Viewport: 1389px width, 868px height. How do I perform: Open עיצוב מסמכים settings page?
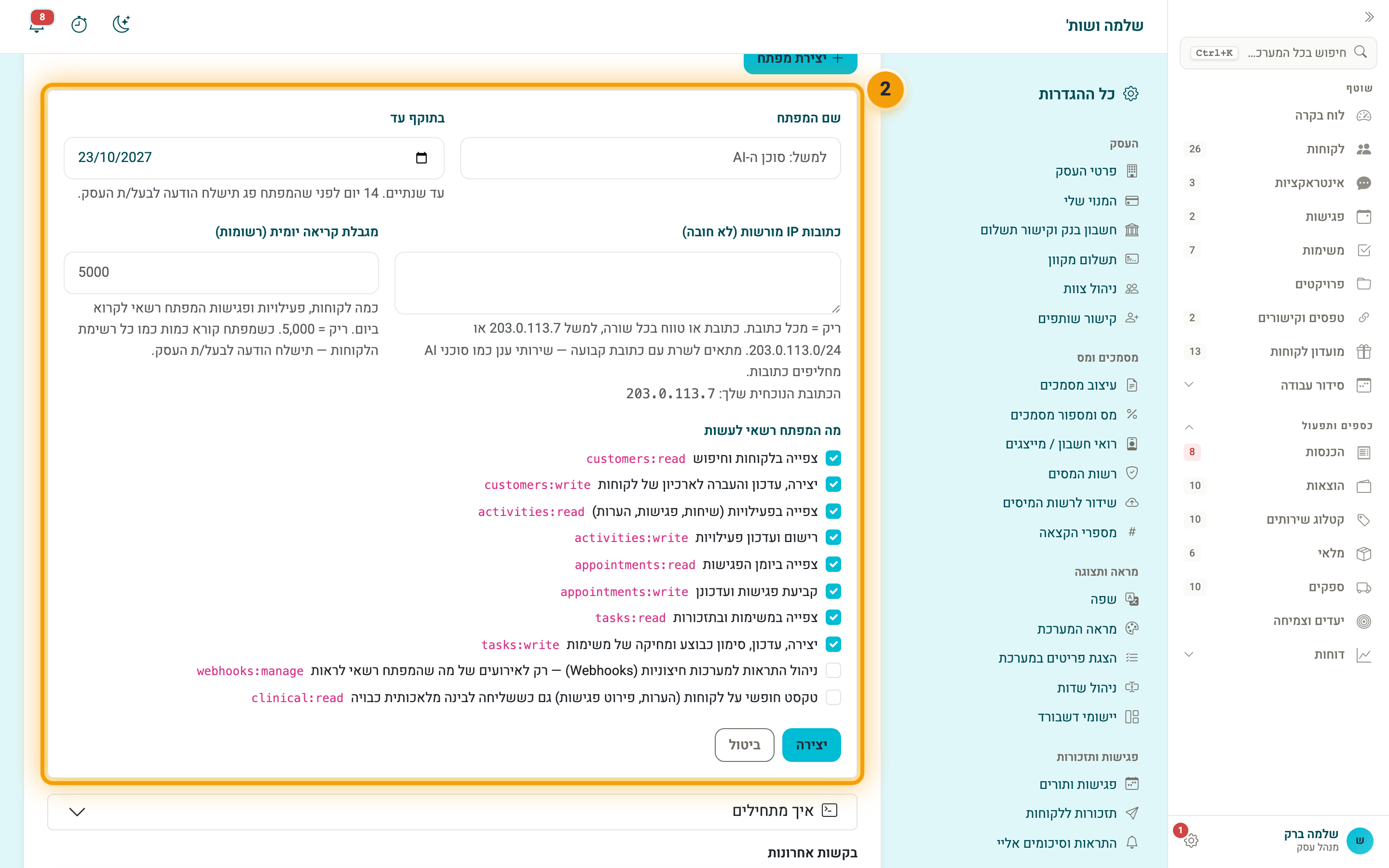(x=1089, y=385)
